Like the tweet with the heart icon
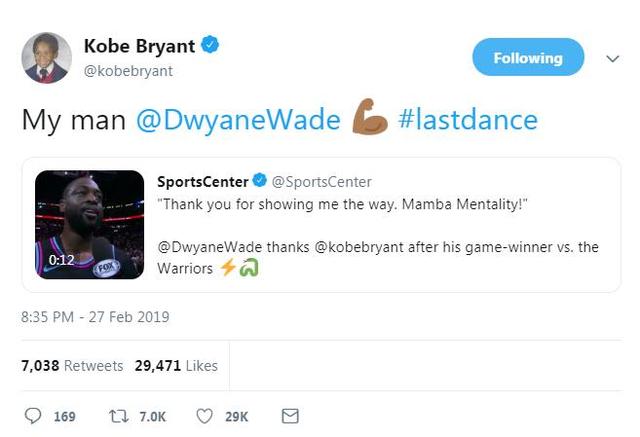The height and width of the screenshot is (437, 640). pyautogui.click(x=204, y=416)
